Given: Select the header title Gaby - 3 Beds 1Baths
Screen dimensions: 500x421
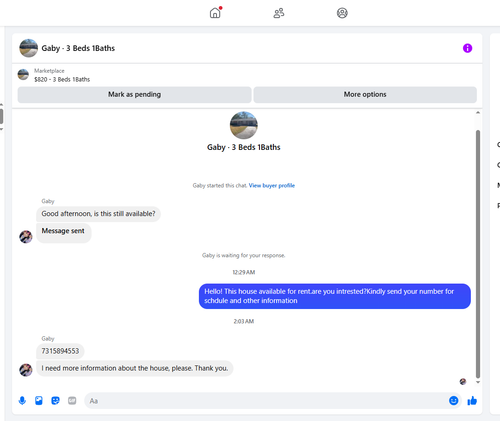Looking at the screenshot, I should [78, 48].
